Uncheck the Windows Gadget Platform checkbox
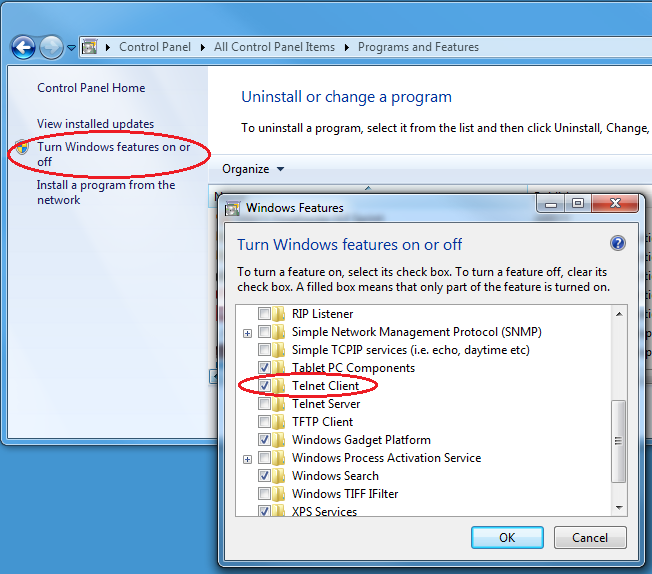 point(264,439)
